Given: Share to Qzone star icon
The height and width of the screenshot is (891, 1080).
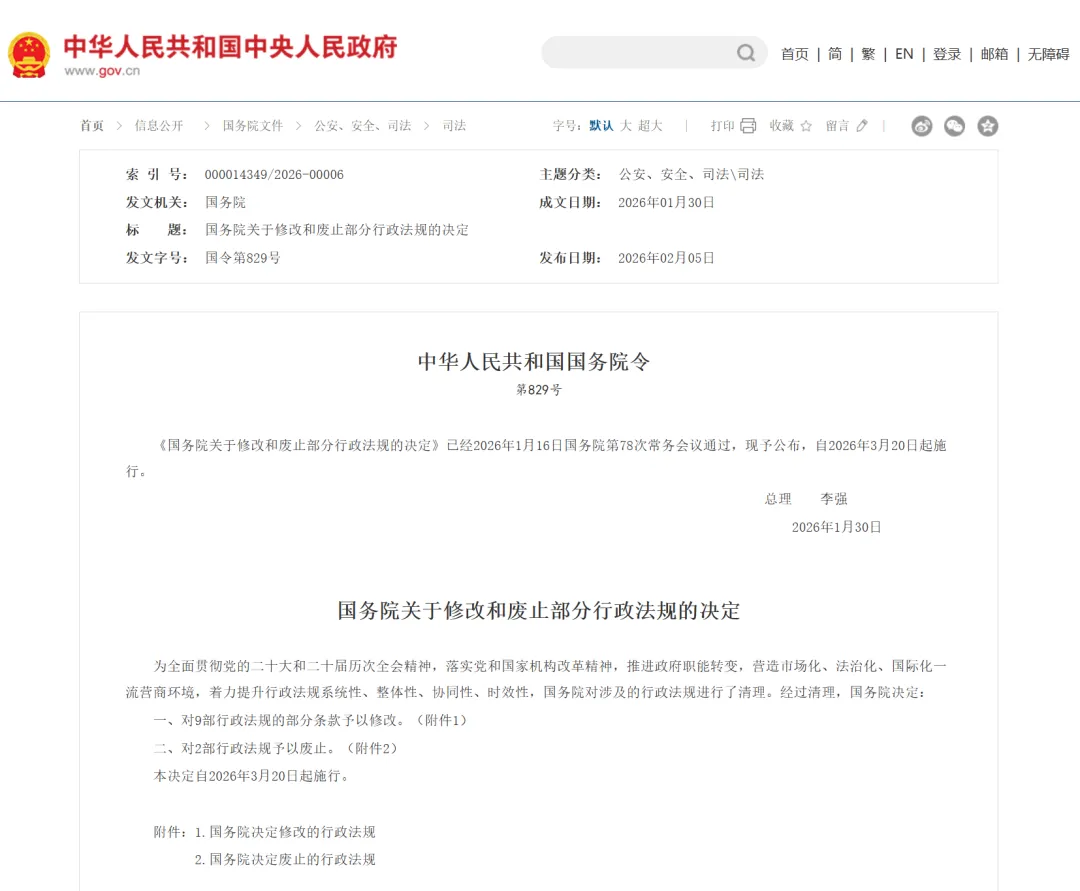Looking at the screenshot, I should (x=988, y=126).
